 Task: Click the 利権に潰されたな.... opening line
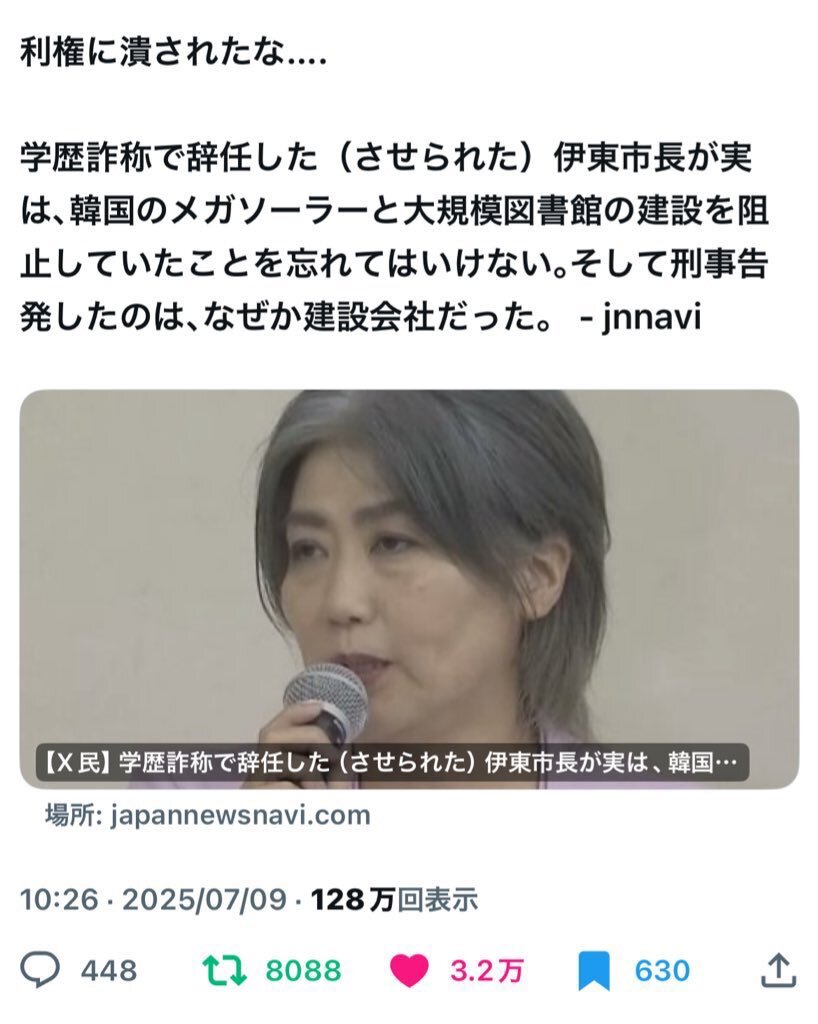tap(173, 53)
